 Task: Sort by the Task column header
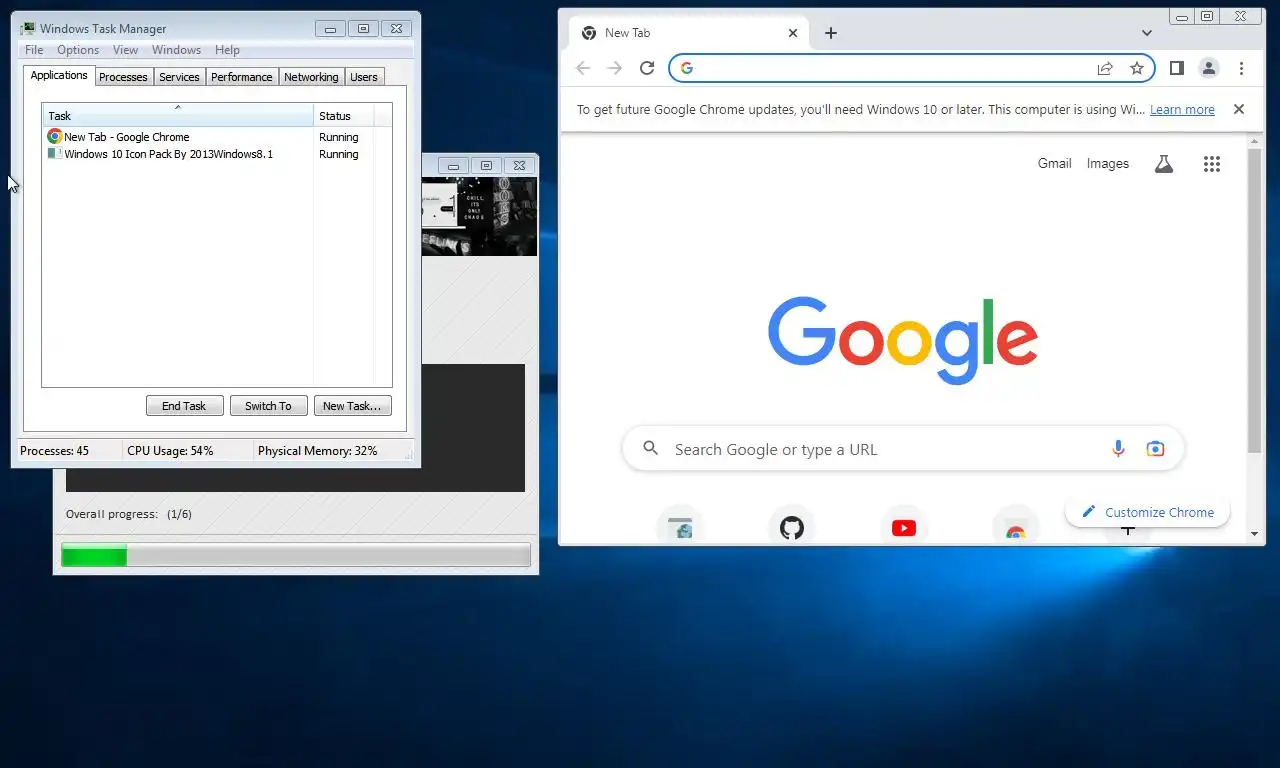178,116
